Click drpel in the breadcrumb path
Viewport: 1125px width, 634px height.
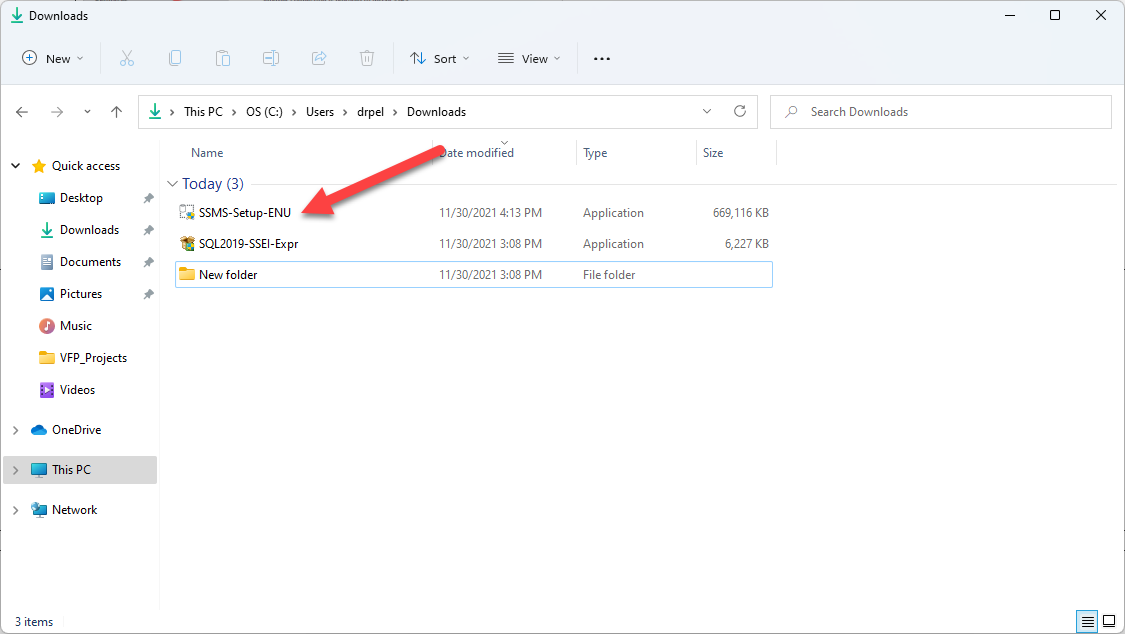pyautogui.click(x=370, y=112)
